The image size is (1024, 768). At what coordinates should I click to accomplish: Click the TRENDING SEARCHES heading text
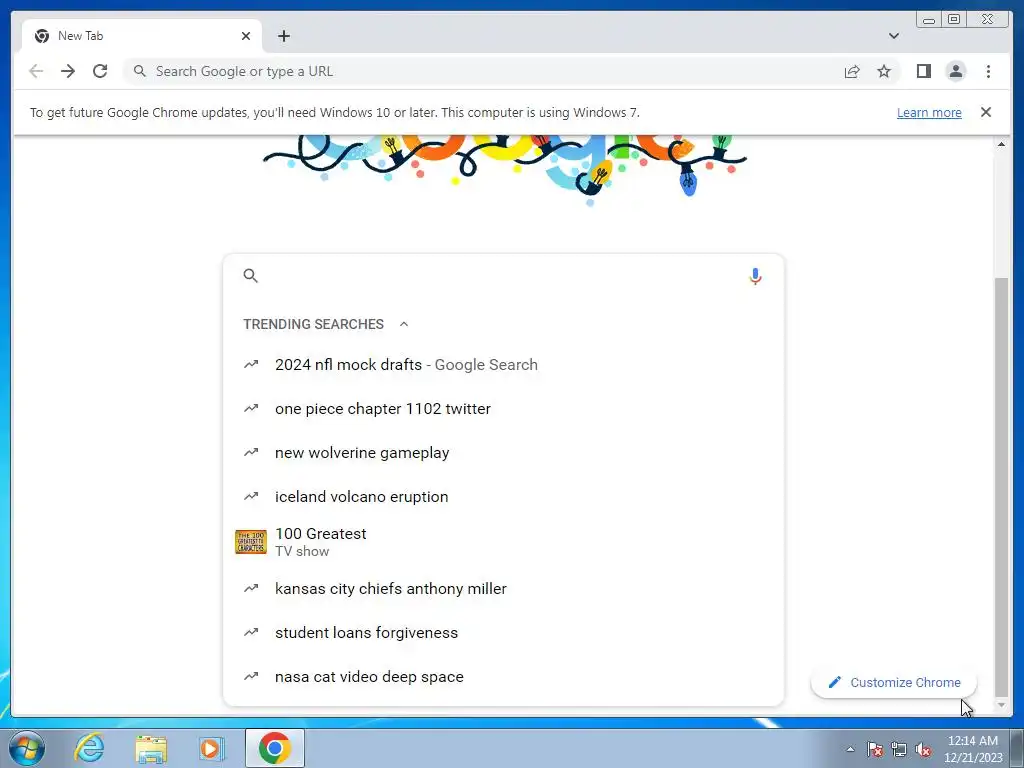[x=313, y=324]
